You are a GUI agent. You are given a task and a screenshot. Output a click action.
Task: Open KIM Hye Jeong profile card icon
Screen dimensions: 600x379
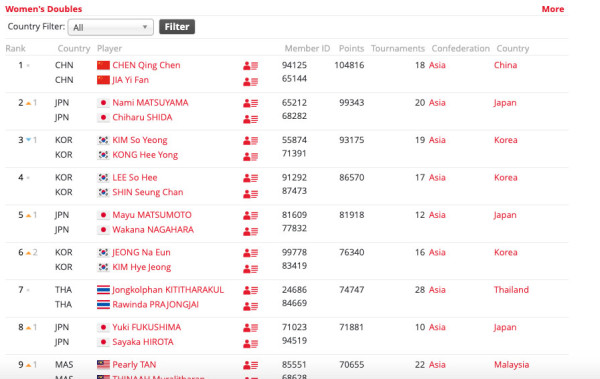pos(251,269)
